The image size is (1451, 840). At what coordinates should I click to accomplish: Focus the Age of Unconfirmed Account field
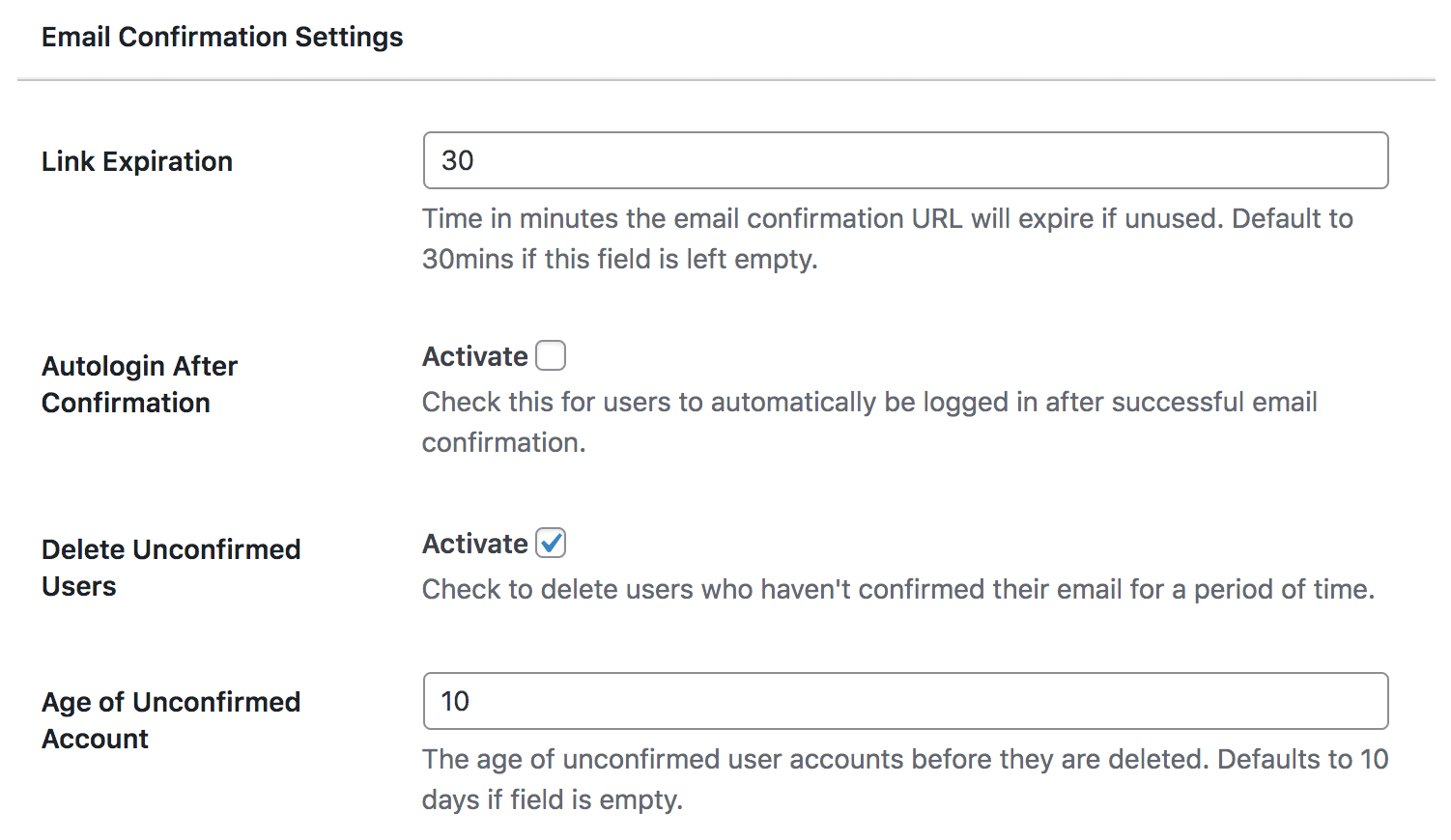tap(905, 701)
